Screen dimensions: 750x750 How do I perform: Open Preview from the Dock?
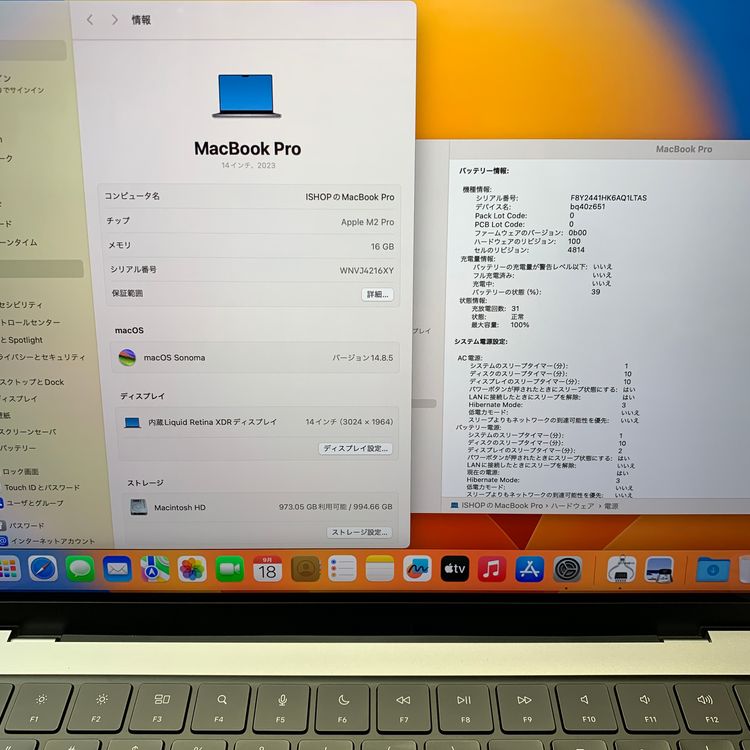[659, 570]
